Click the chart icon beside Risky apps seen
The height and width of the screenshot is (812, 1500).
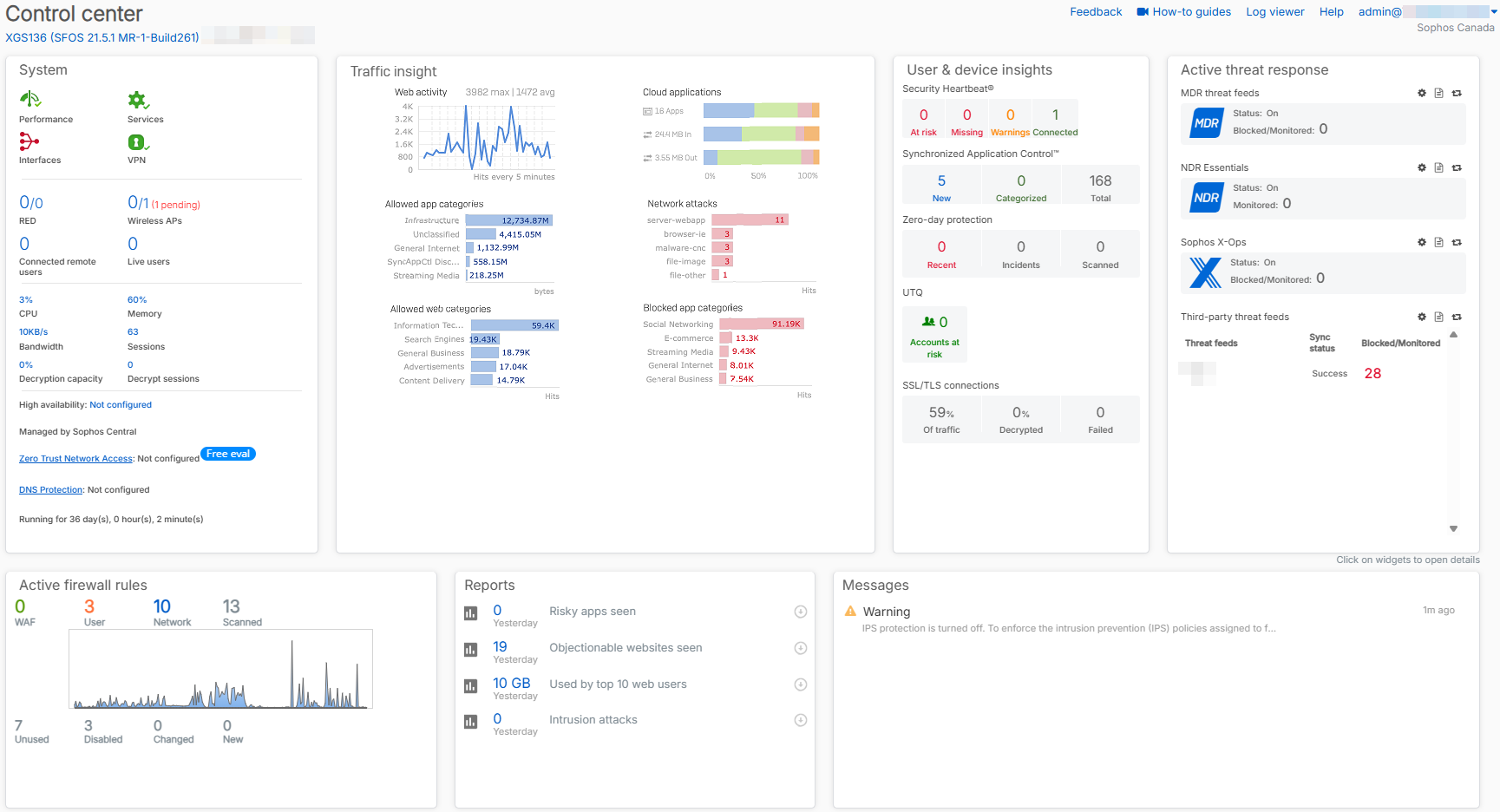click(471, 612)
